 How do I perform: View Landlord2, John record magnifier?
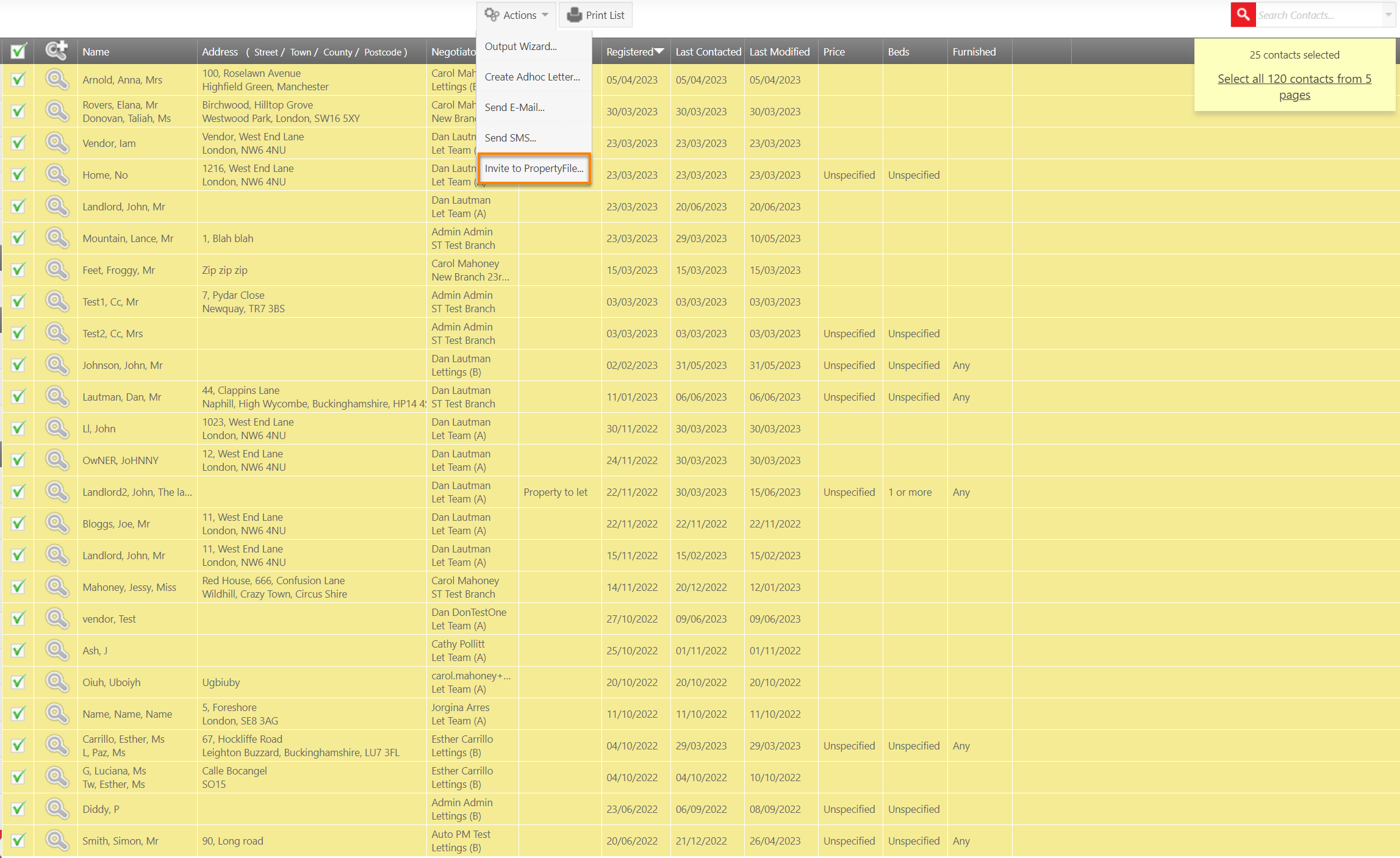pos(57,492)
